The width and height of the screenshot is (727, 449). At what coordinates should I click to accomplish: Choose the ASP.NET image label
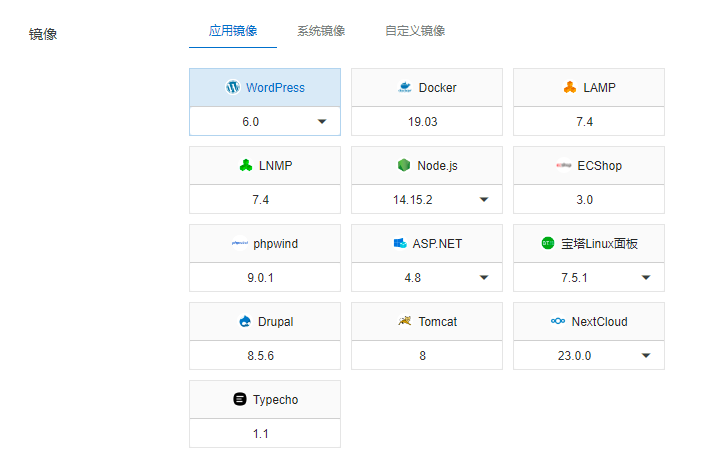coord(437,244)
